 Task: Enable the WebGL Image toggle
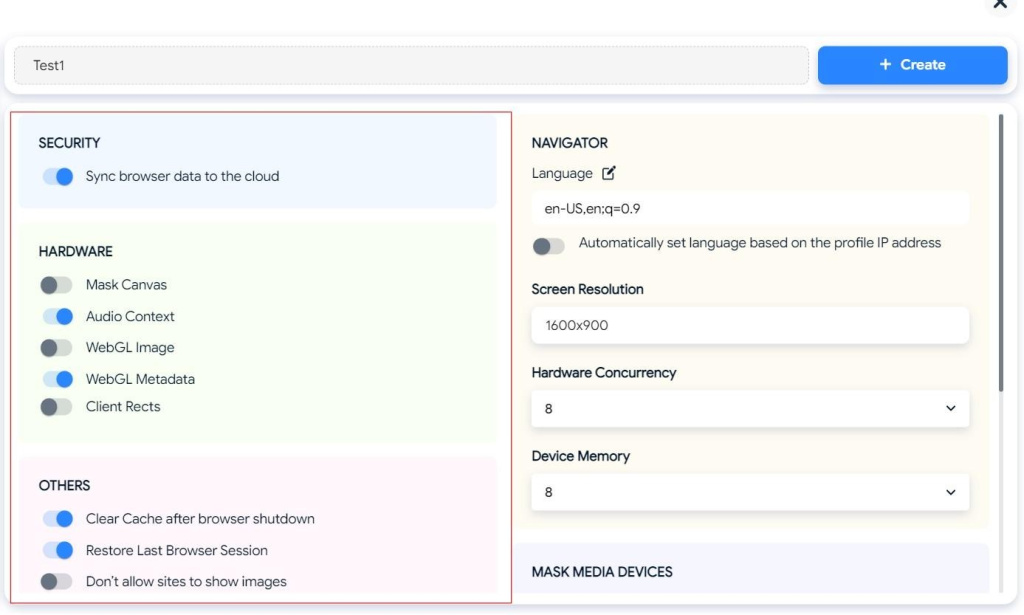(57, 348)
